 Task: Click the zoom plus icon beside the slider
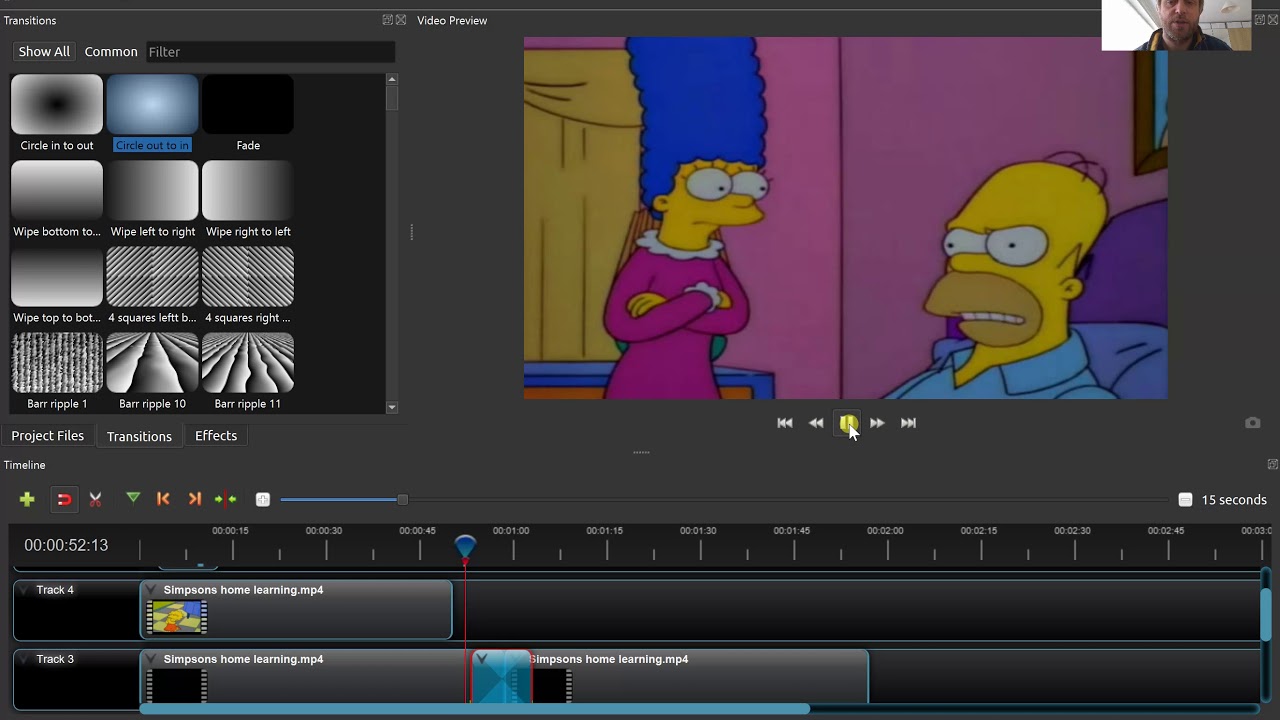263,499
